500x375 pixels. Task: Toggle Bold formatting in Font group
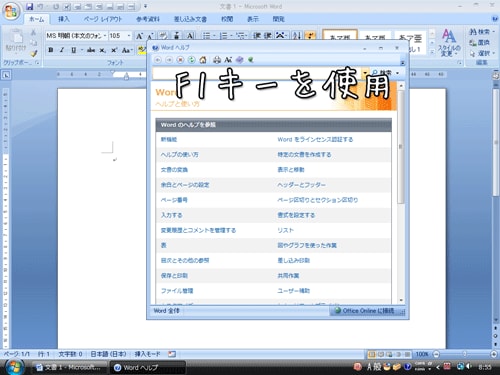tap(51, 50)
